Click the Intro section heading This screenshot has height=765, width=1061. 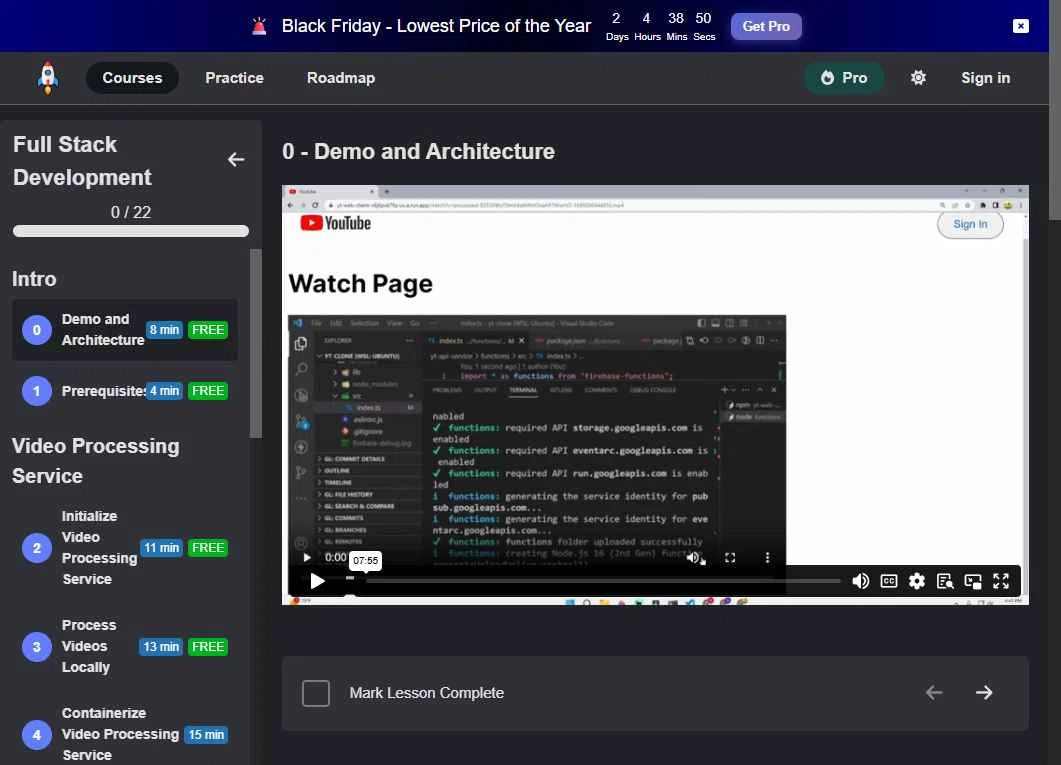point(34,279)
